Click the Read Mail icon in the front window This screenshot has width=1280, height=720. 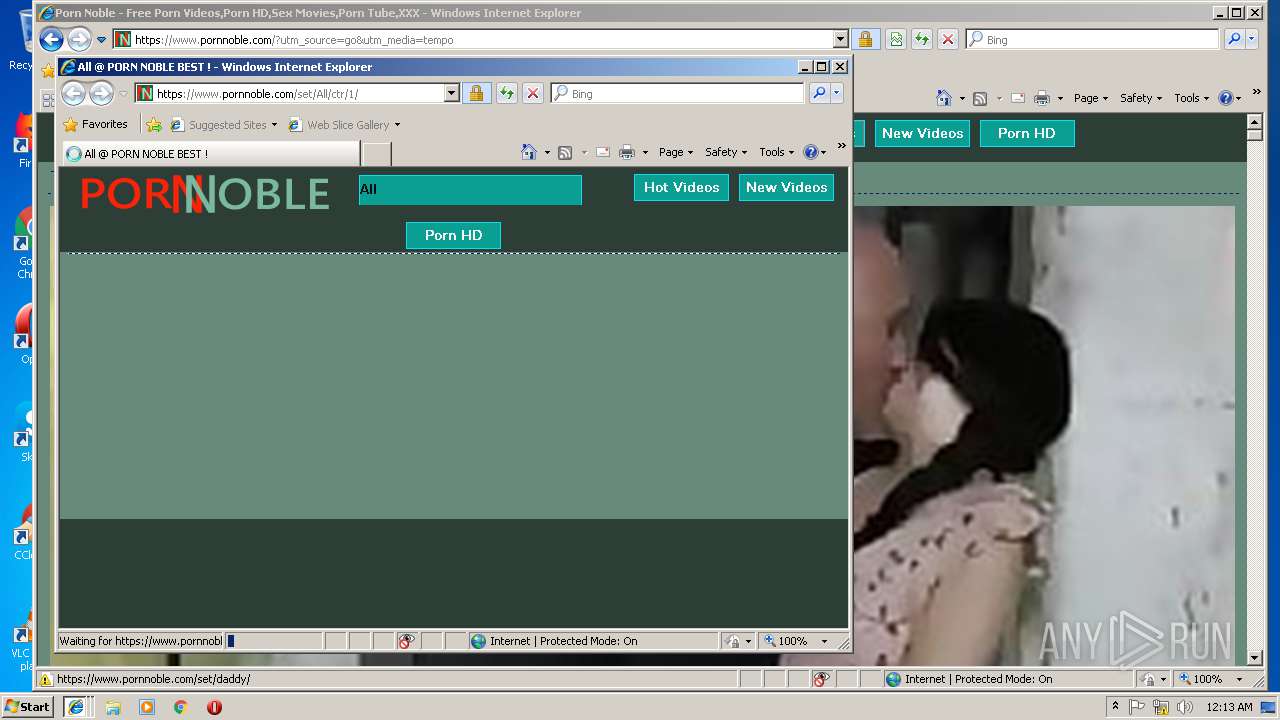tap(602, 152)
